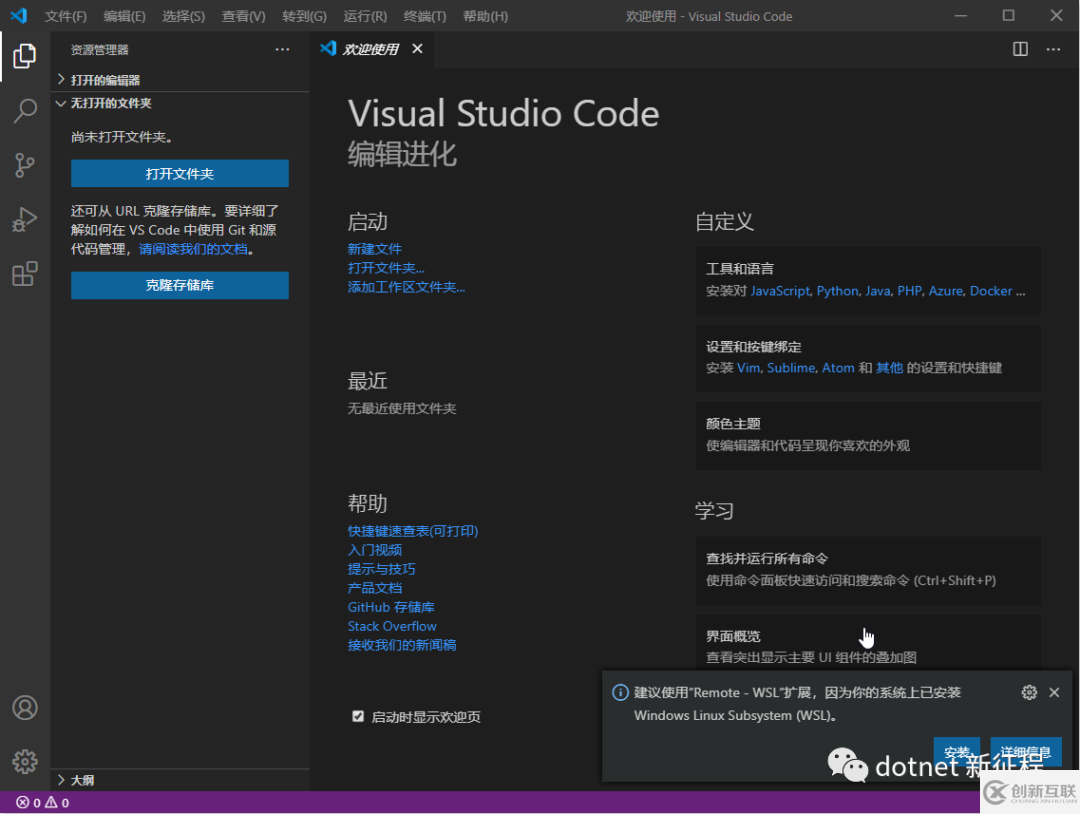Open the Search view icon
Screen dimensions: 1080x814
point(25,111)
